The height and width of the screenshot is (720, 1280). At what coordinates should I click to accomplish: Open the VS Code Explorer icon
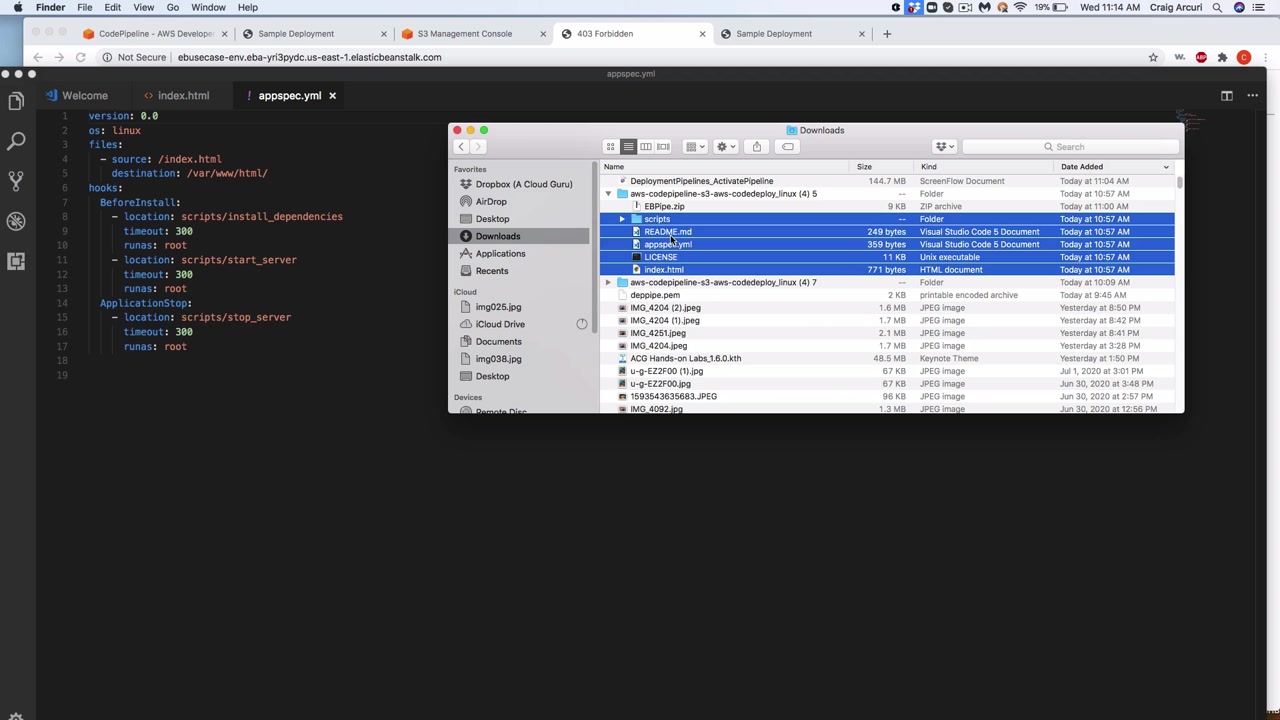pyautogui.click(x=16, y=101)
